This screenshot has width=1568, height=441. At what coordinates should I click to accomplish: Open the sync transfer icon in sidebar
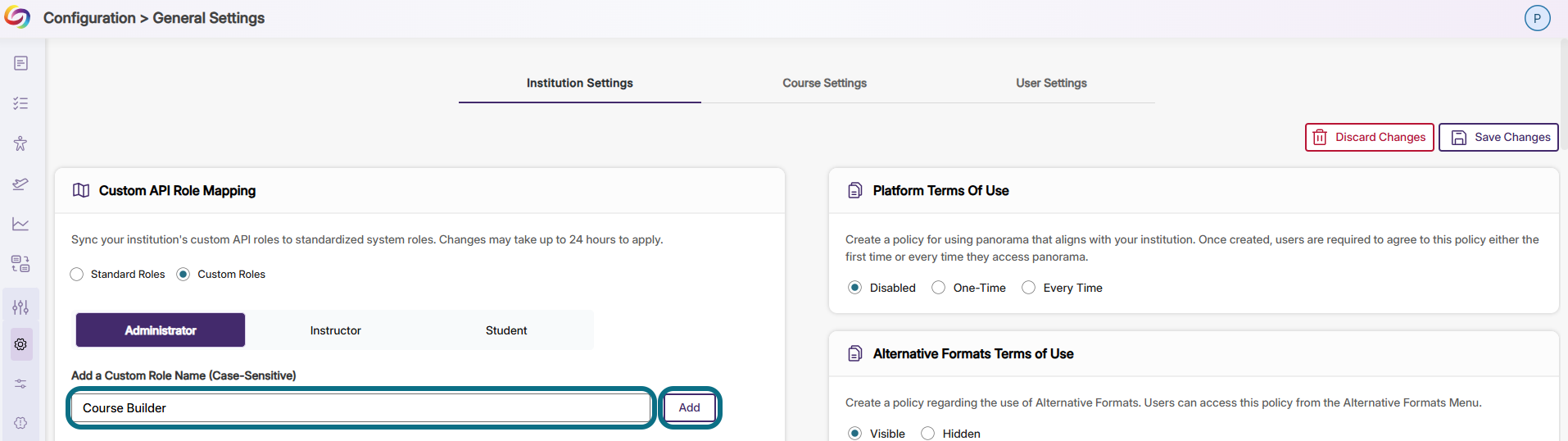pos(20,263)
